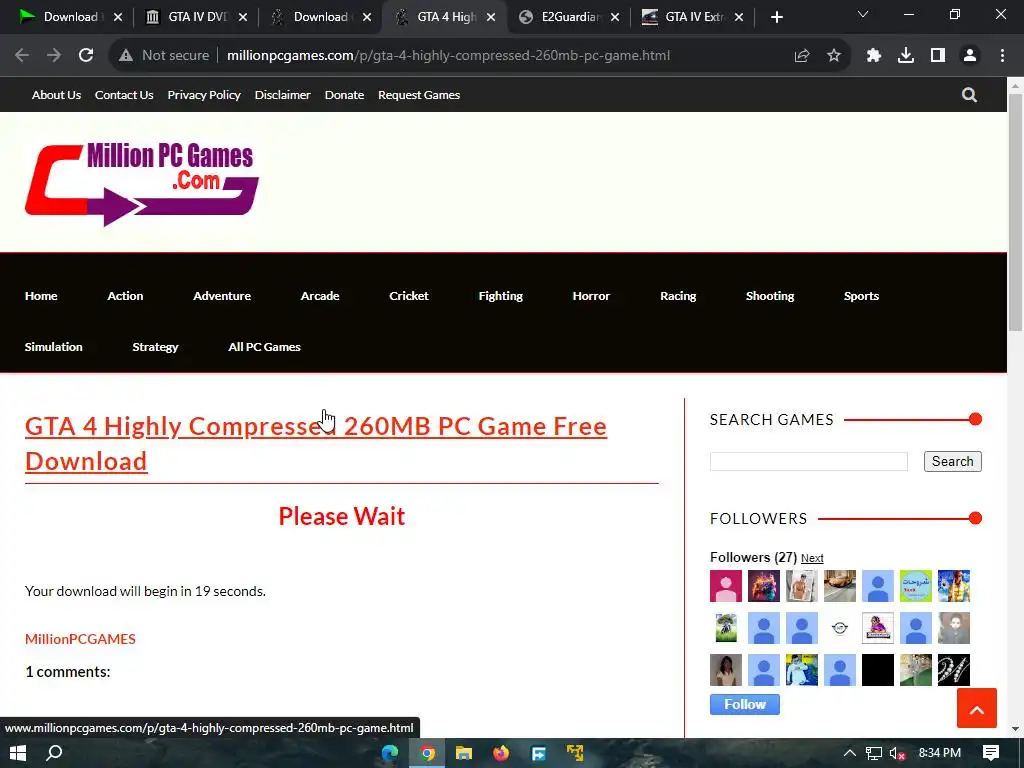
Task: Open the Contact Us page
Action: point(124,95)
